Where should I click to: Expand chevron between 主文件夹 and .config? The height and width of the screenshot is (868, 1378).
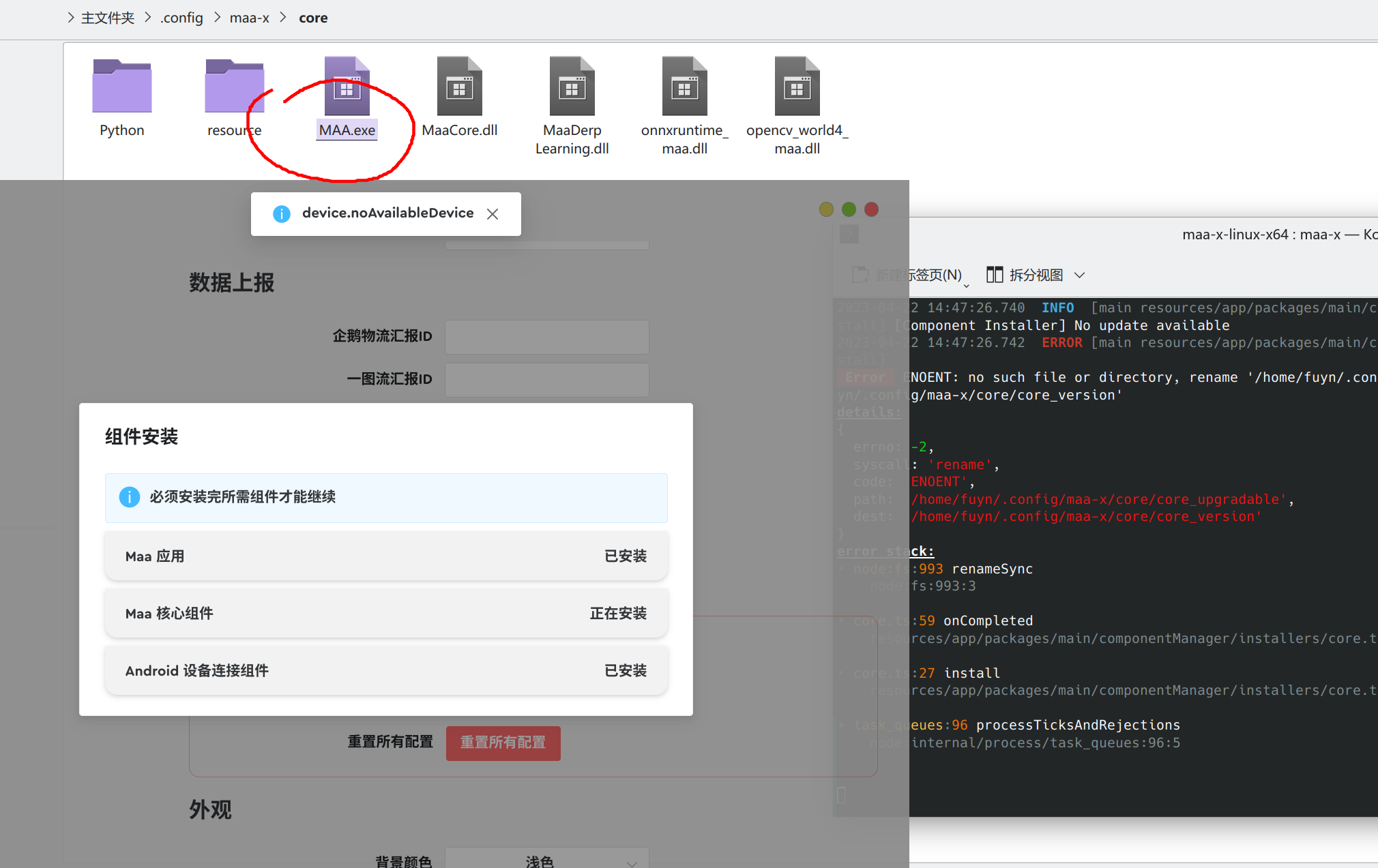[147, 18]
